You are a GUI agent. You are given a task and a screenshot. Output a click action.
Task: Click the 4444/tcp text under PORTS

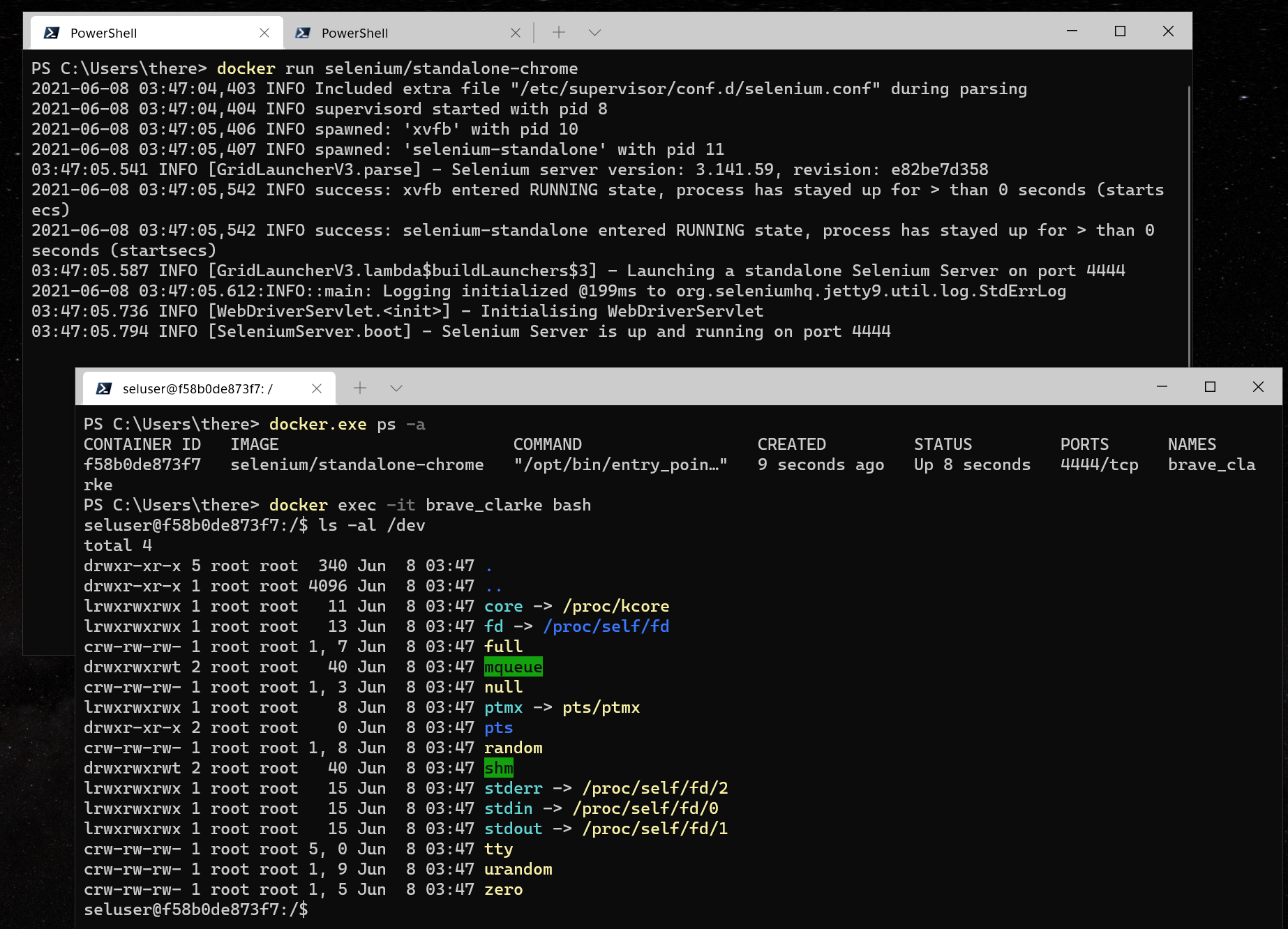point(1099,464)
